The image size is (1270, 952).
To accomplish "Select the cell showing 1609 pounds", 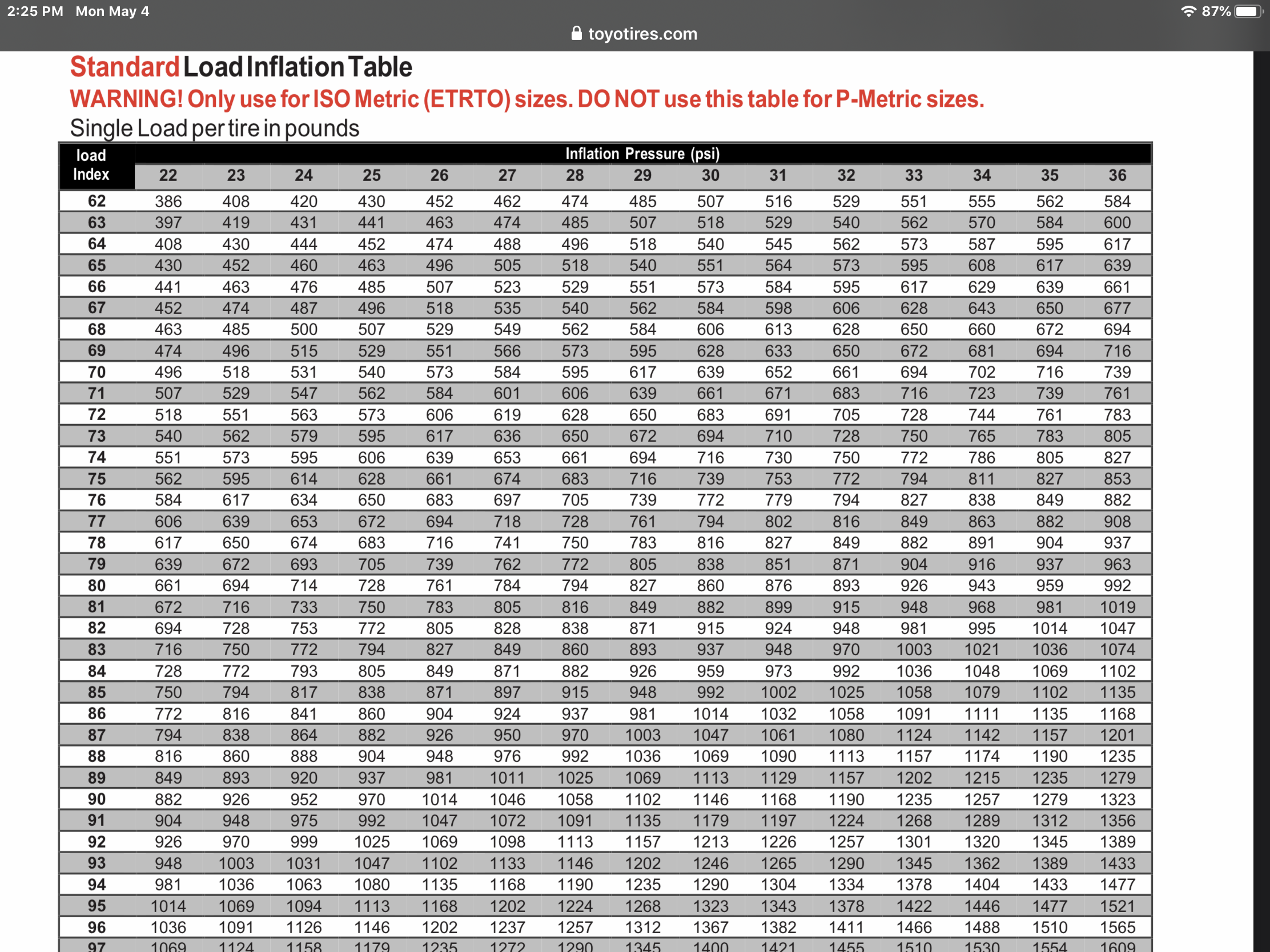I will click(1119, 946).
